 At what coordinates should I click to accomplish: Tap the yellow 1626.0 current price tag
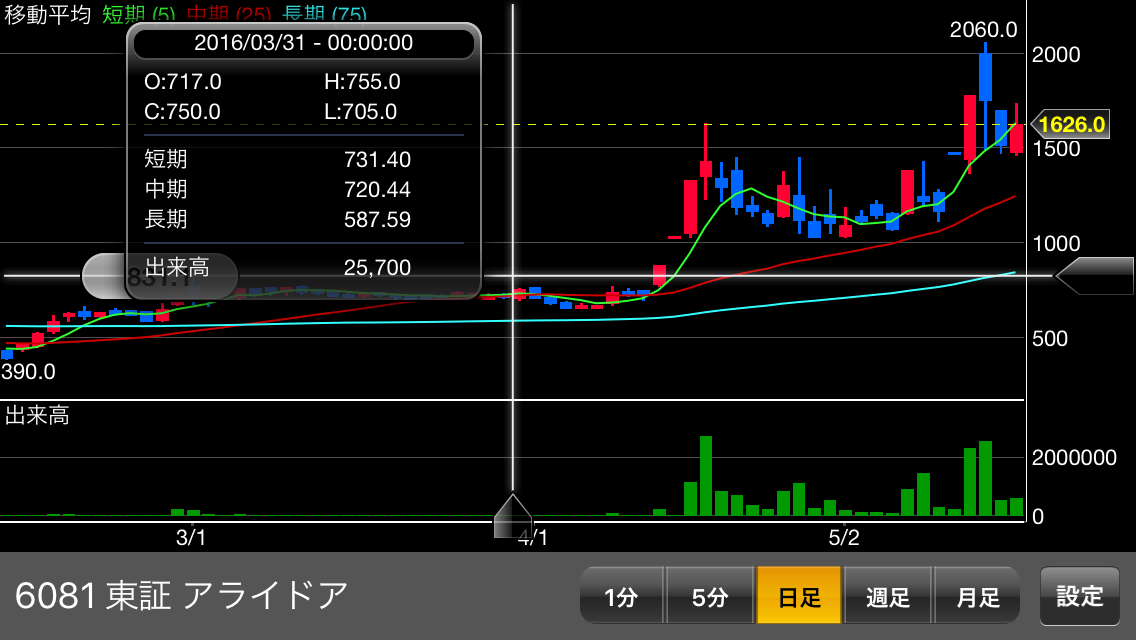click(1070, 125)
